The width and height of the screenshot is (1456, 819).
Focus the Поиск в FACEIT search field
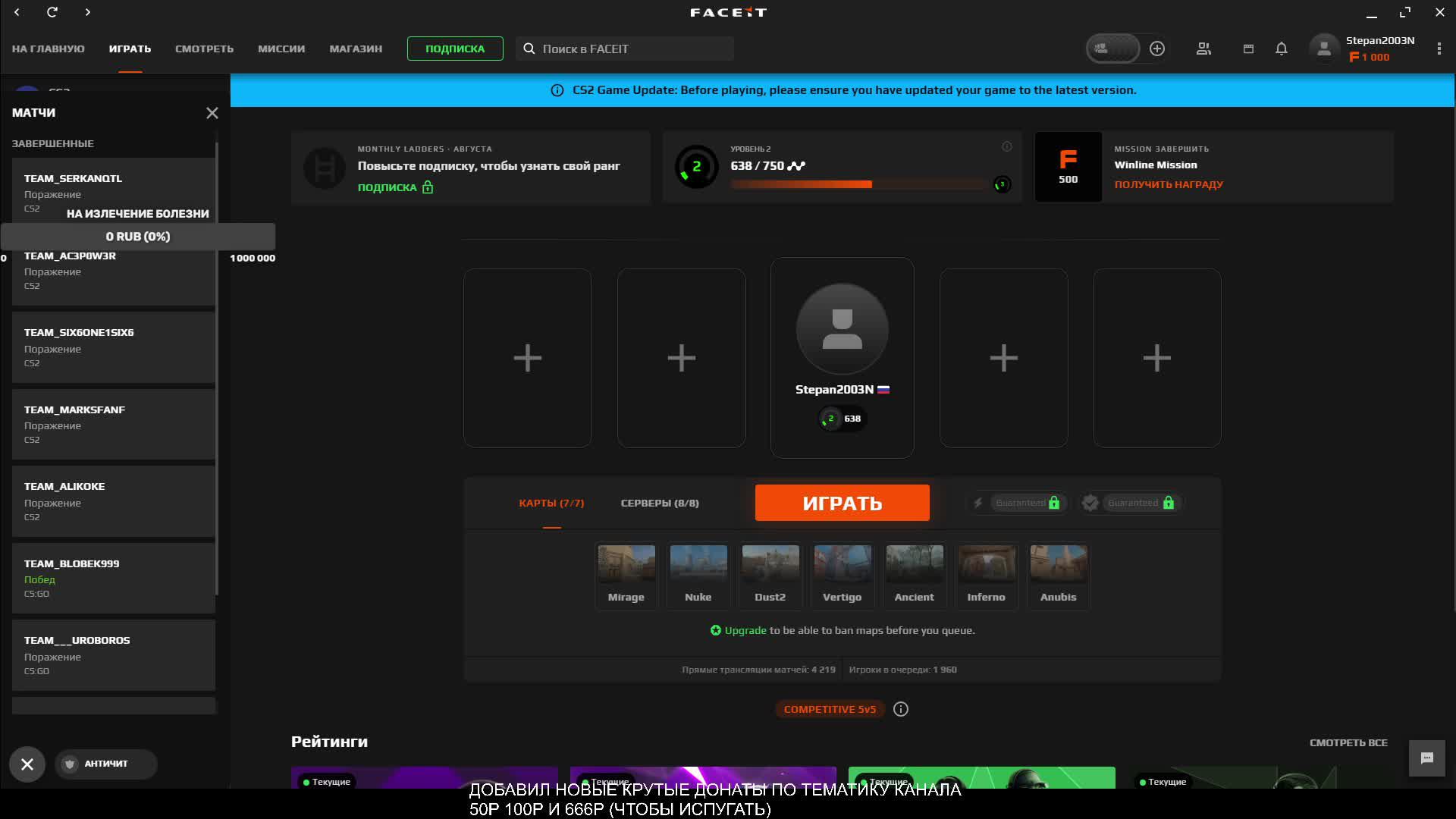(625, 49)
